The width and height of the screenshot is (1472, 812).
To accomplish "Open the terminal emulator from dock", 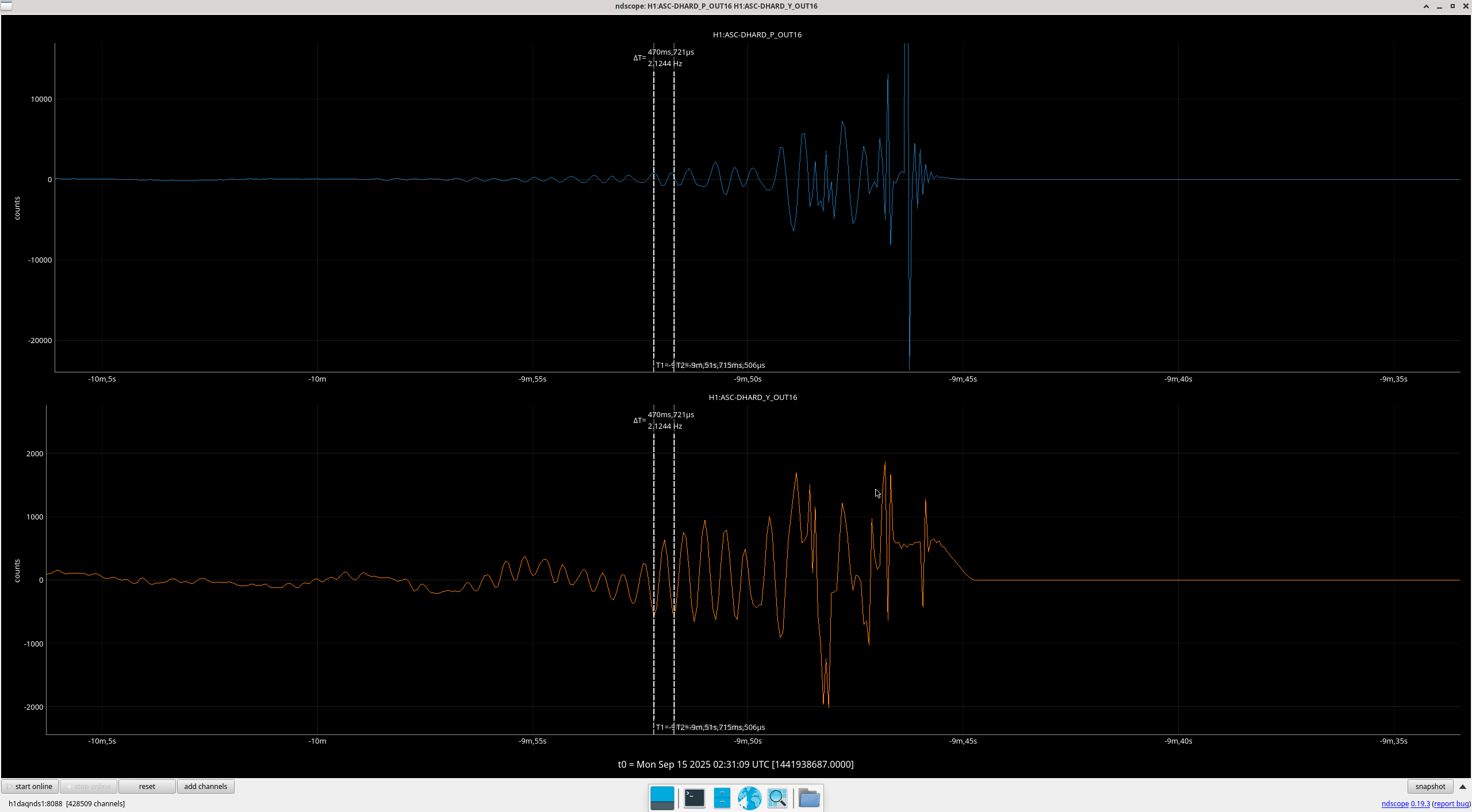I will click(694, 798).
